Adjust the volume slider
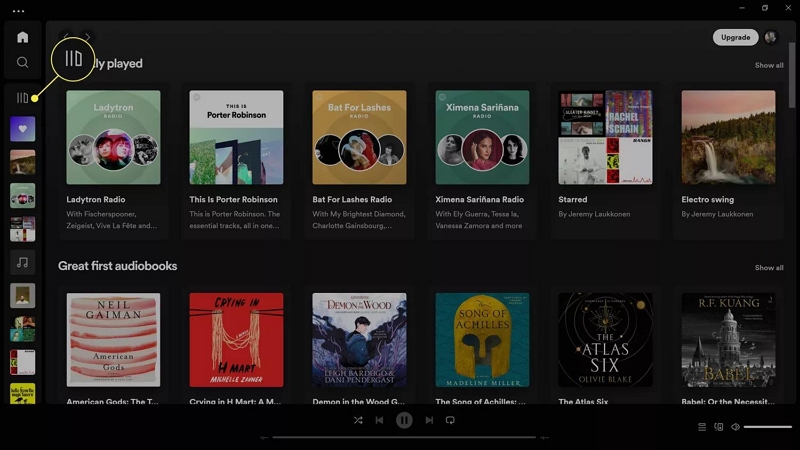800x450 pixels. [x=767, y=427]
